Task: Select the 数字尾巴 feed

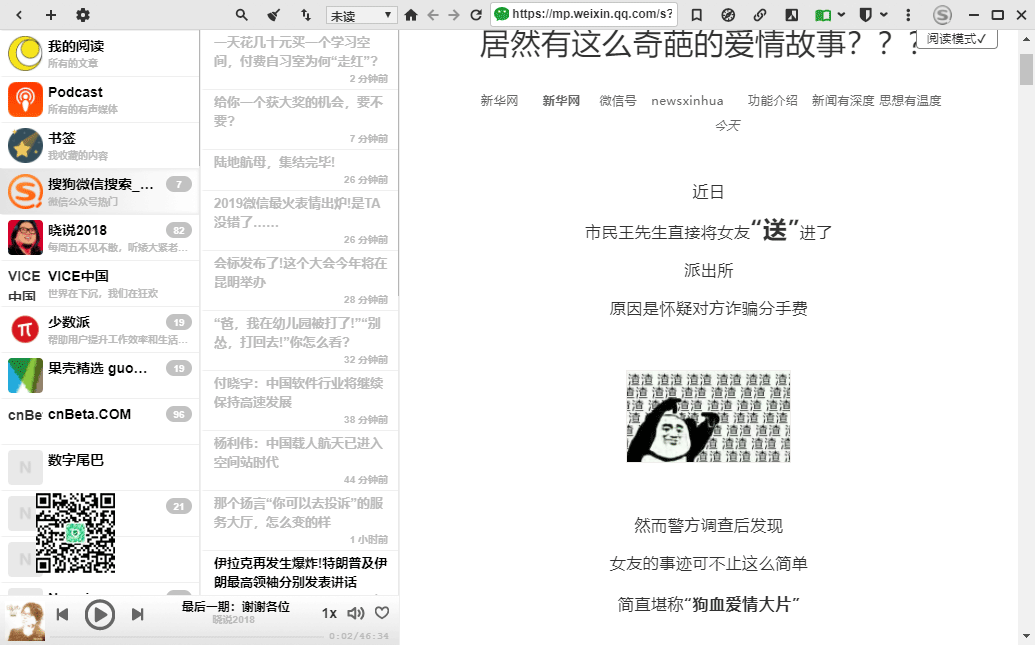Action: tap(100, 467)
